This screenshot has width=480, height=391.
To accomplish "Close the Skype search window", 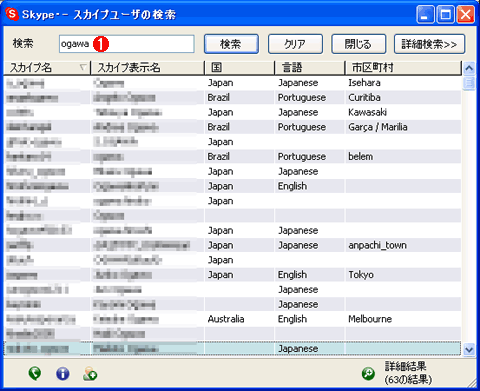I will pyautogui.click(x=466, y=15).
